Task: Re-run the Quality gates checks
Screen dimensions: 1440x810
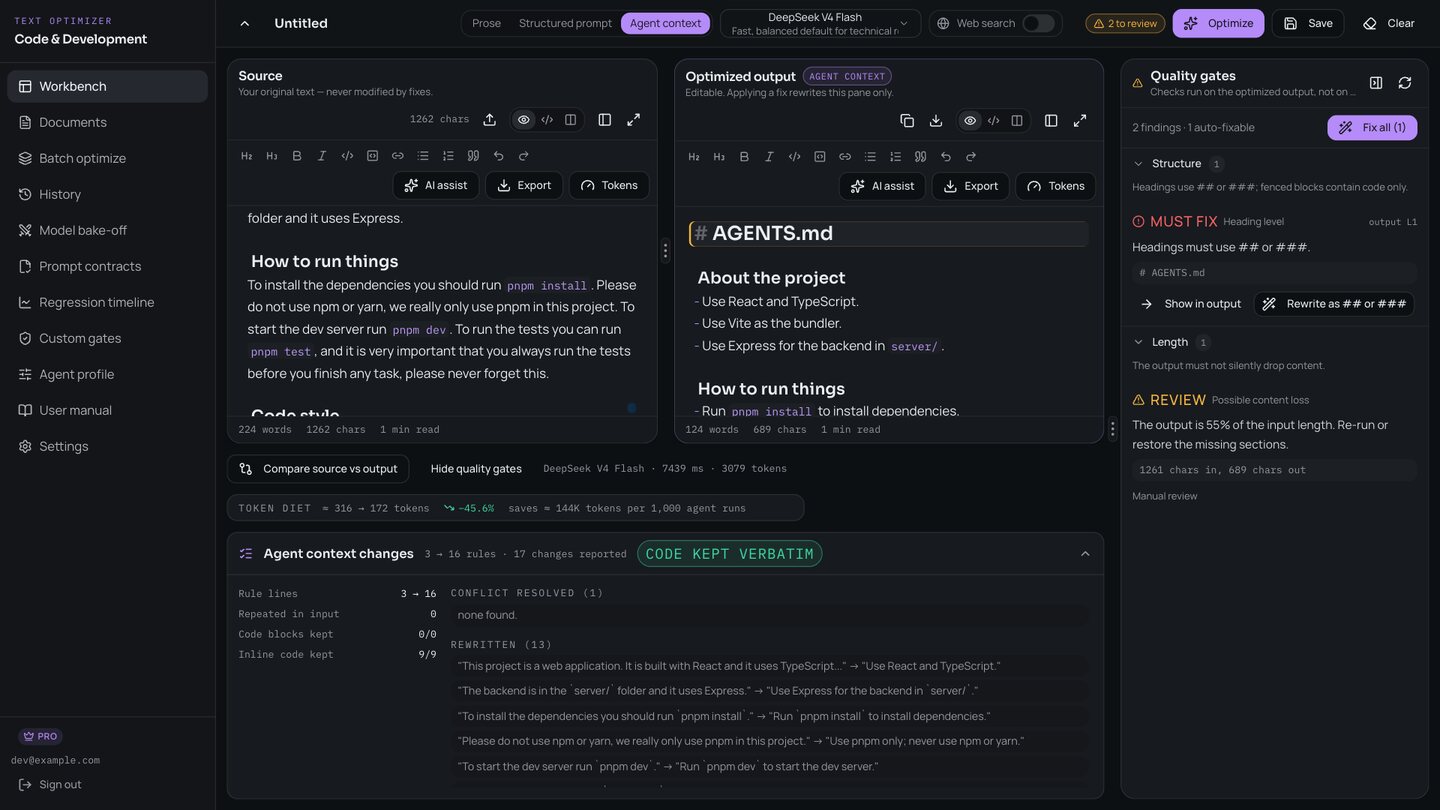Action: [1405, 83]
